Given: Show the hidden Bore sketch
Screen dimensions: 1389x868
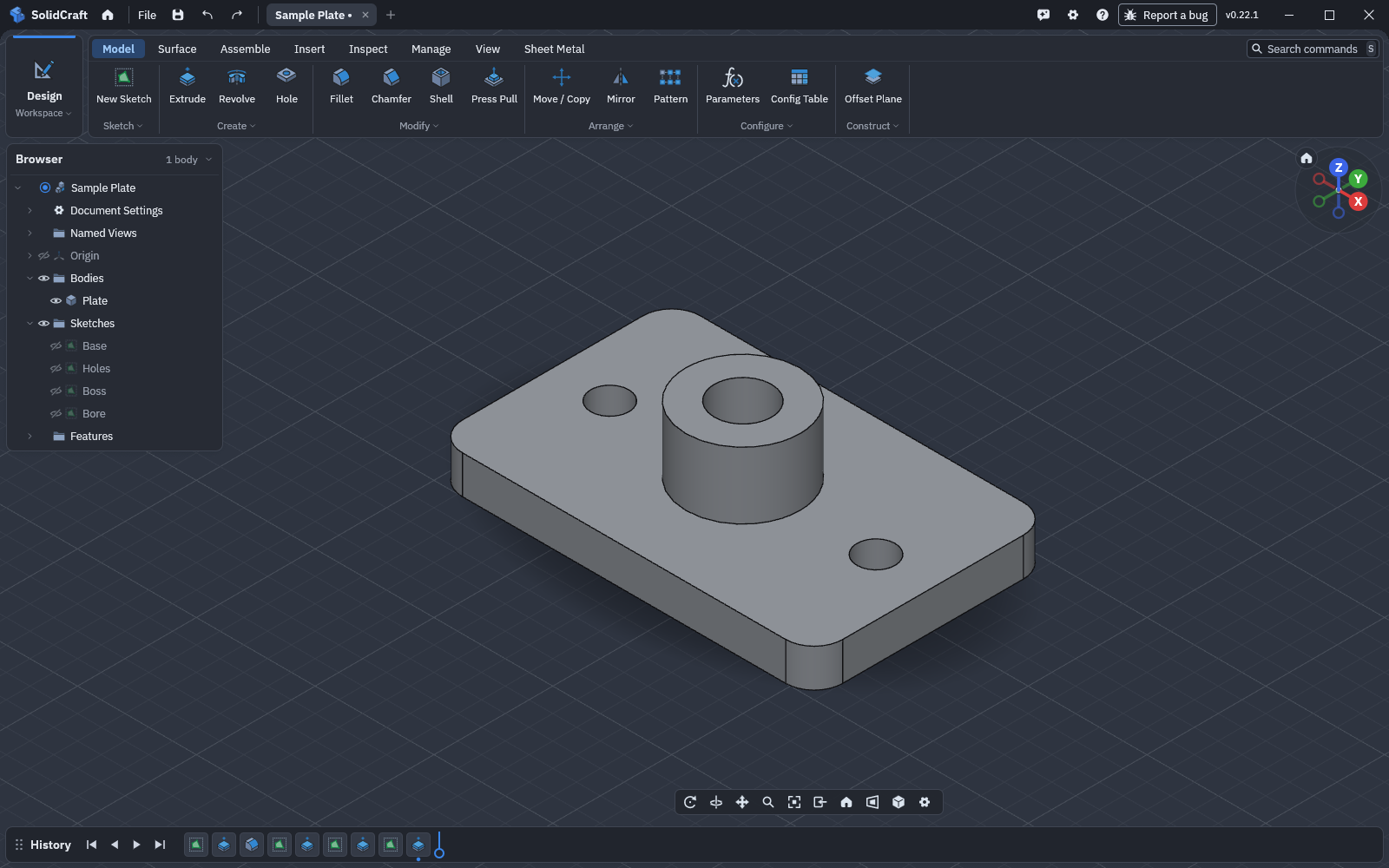Looking at the screenshot, I should (56, 414).
